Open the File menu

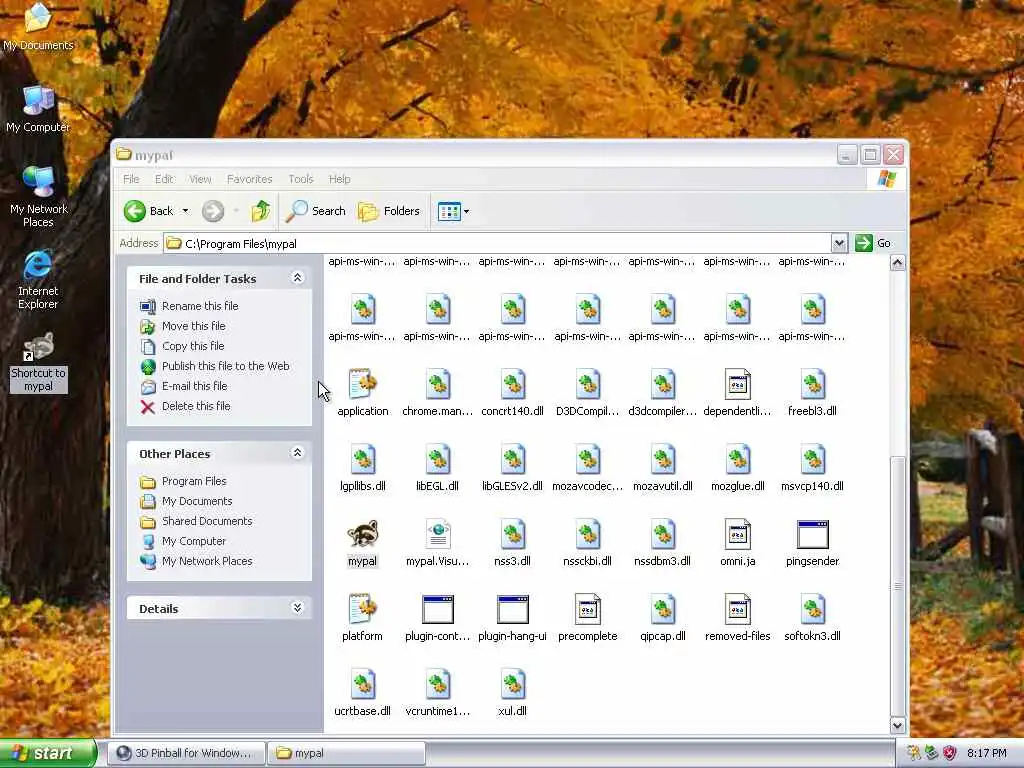coord(131,179)
